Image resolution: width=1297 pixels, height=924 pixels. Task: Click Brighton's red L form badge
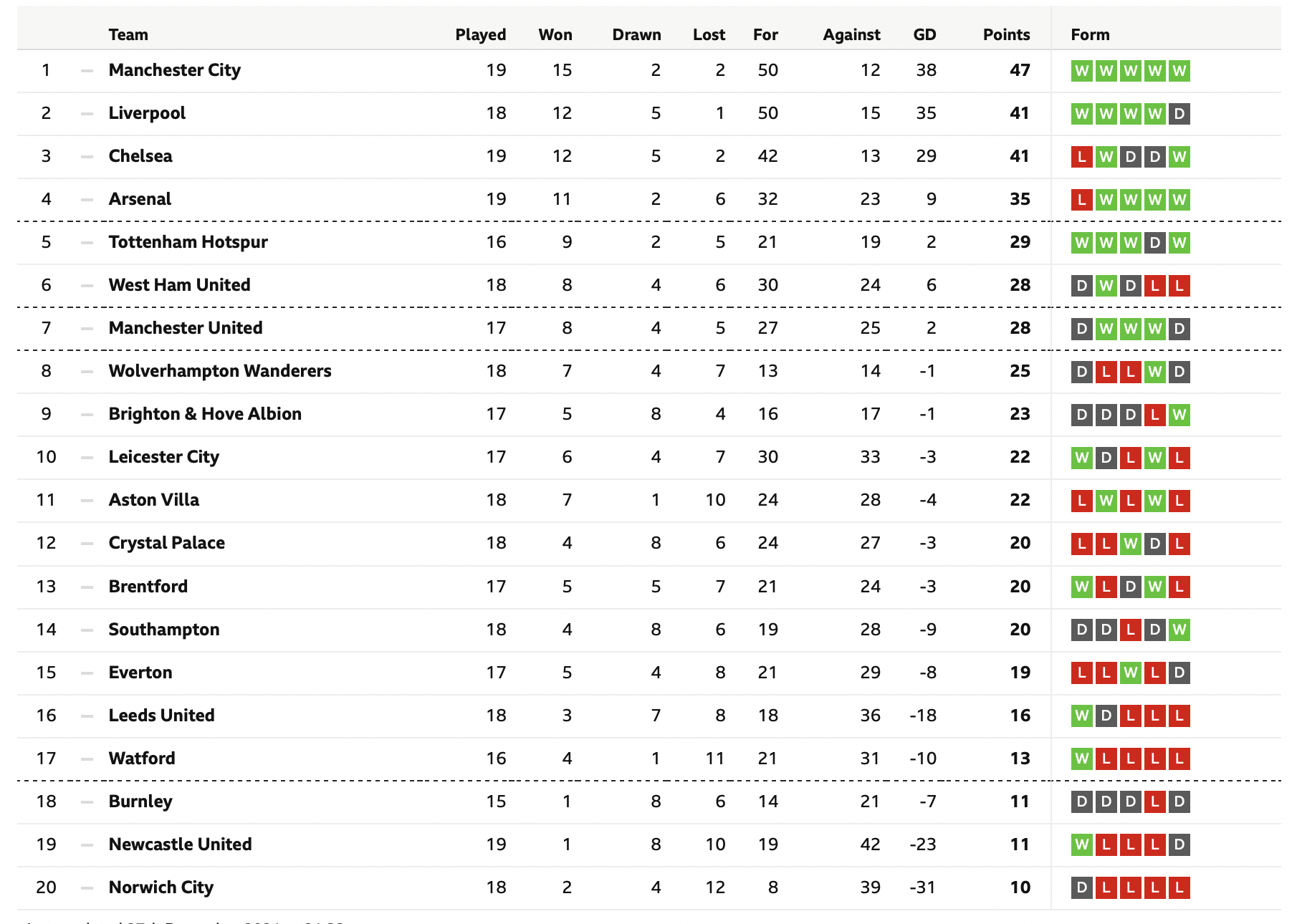coord(1155,415)
